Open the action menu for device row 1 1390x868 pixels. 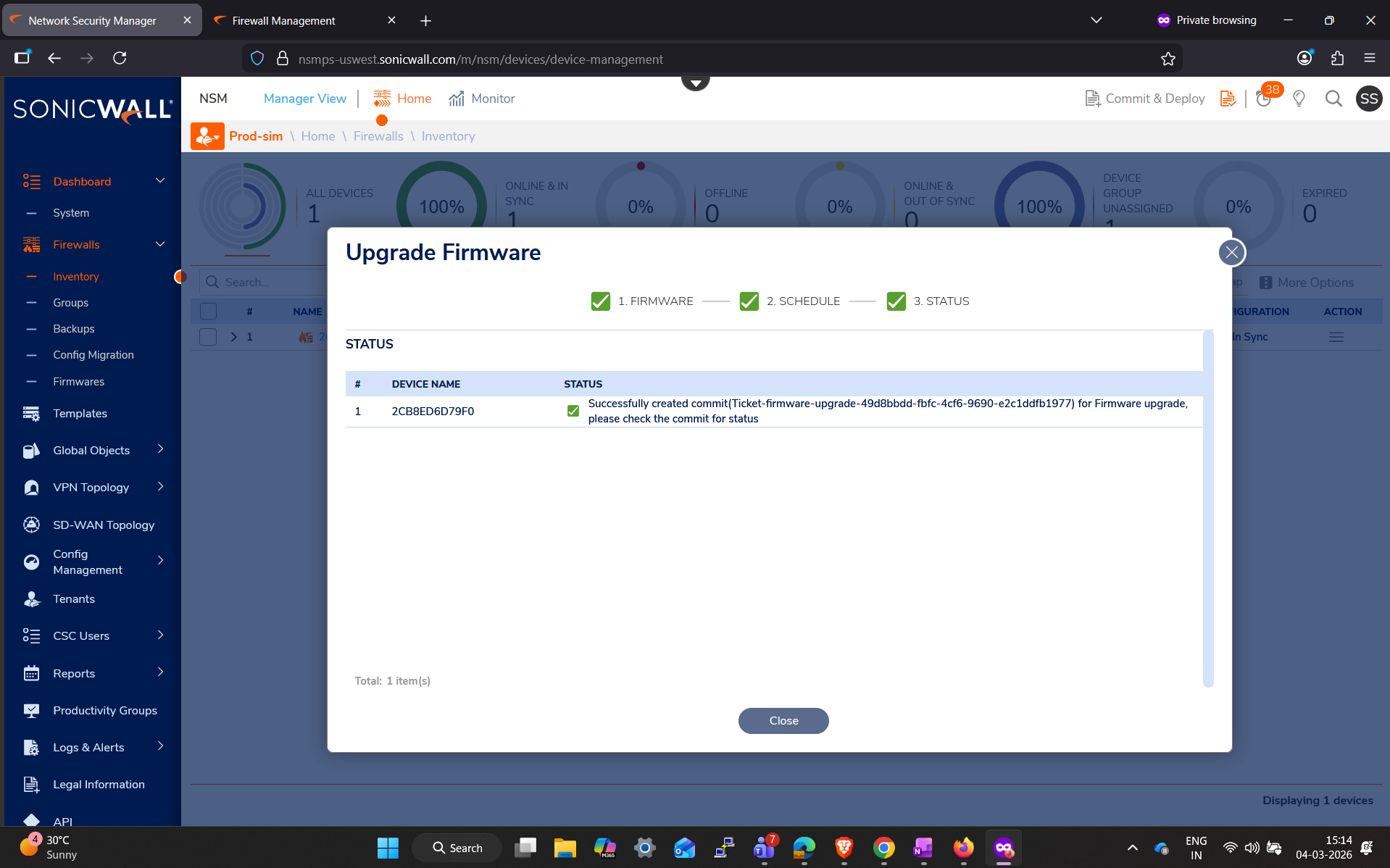(x=1336, y=337)
